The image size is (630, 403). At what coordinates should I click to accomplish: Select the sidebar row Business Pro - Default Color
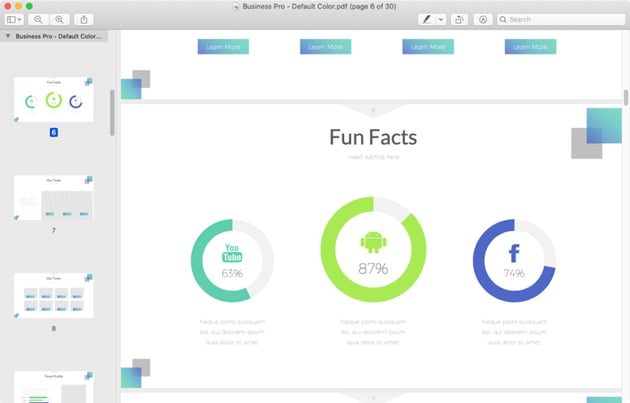pos(54,36)
